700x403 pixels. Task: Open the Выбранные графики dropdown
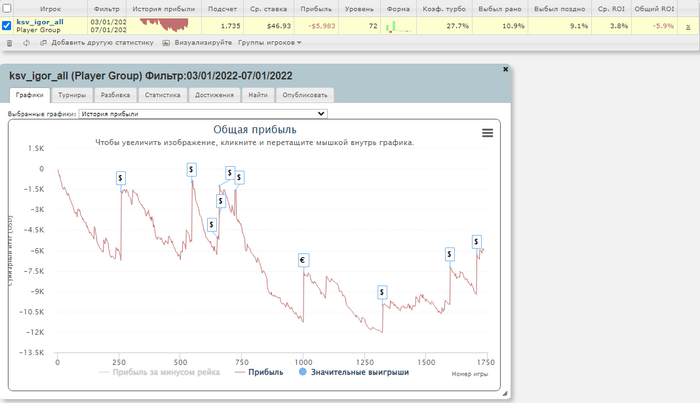(203, 114)
